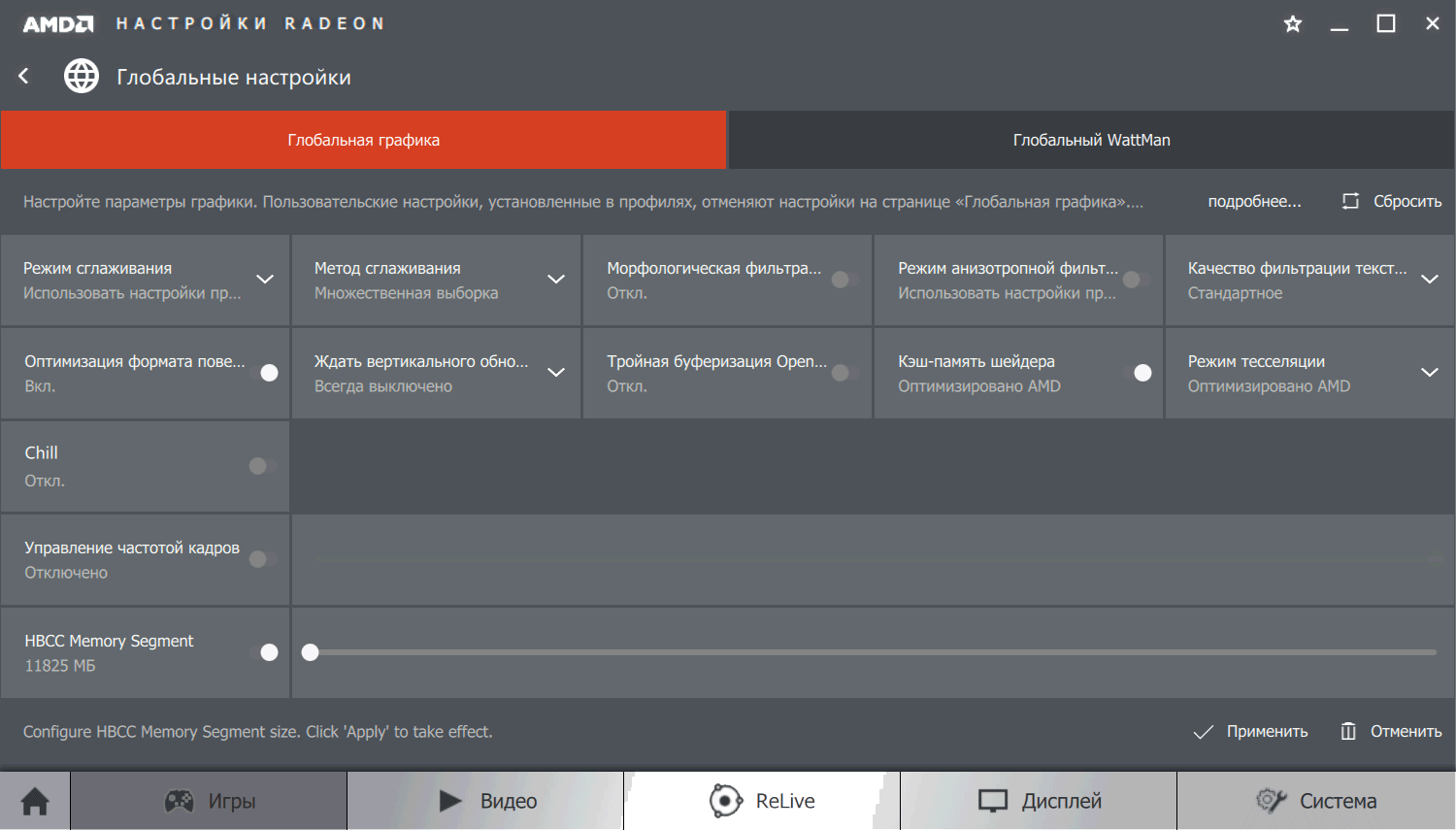This screenshot has height=830, width=1456.
Task: Toggle Режим анизотропной фильтрации switch
Action: pos(1137,280)
